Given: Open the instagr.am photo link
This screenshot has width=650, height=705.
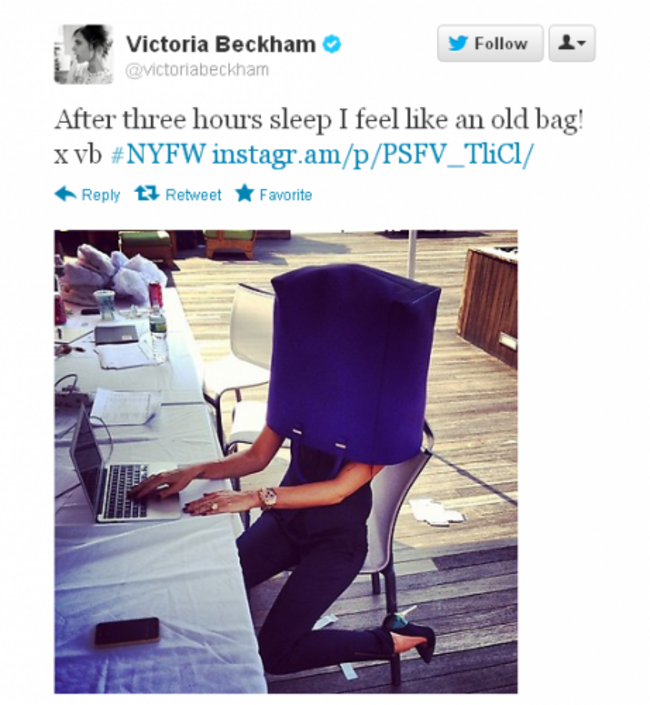Looking at the screenshot, I should coord(373,155).
